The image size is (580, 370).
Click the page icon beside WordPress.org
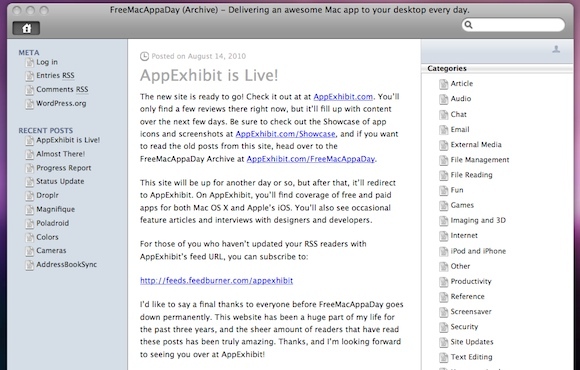pos(29,104)
